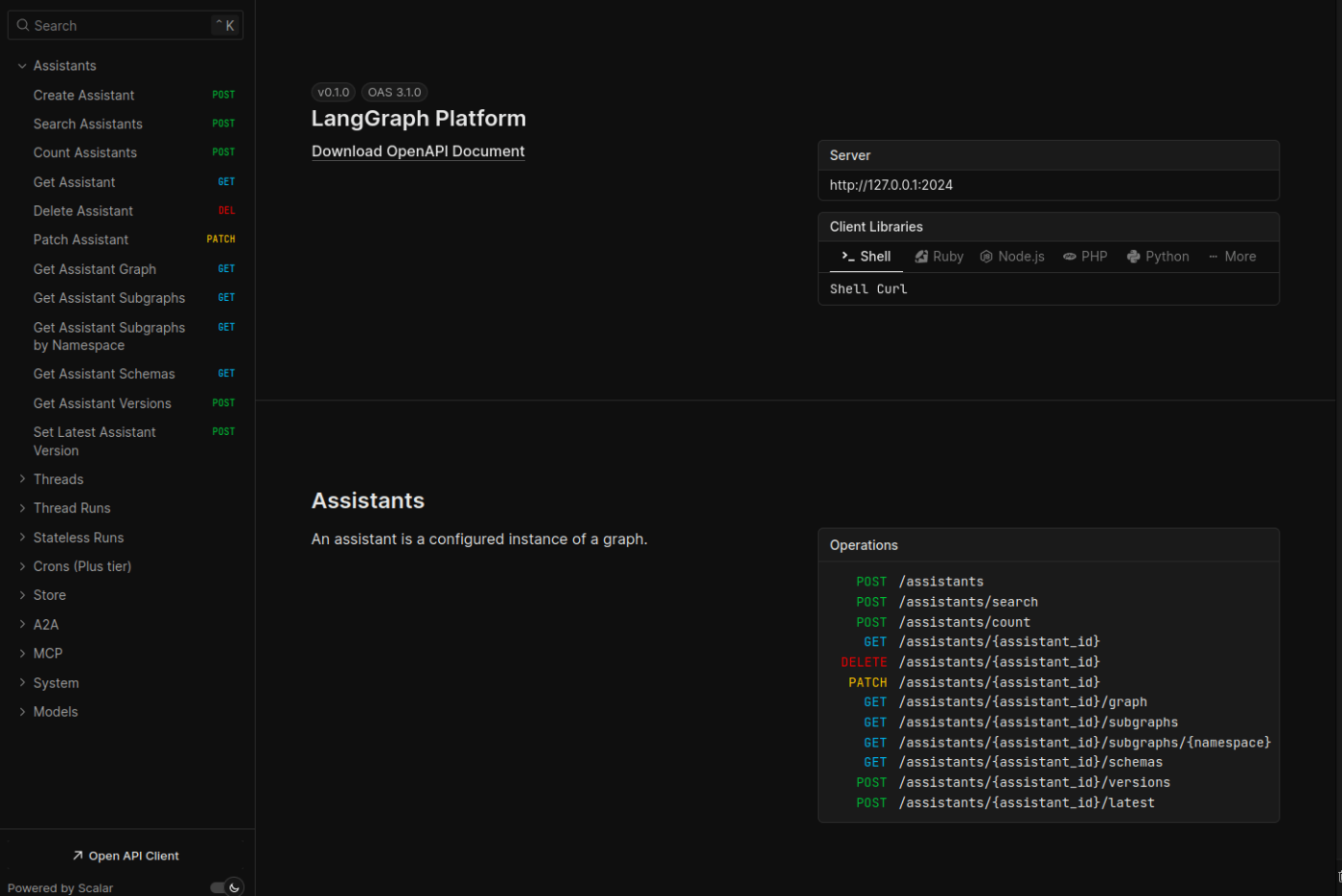
Task: Expand the Store section
Action: pyautogui.click(x=22, y=595)
